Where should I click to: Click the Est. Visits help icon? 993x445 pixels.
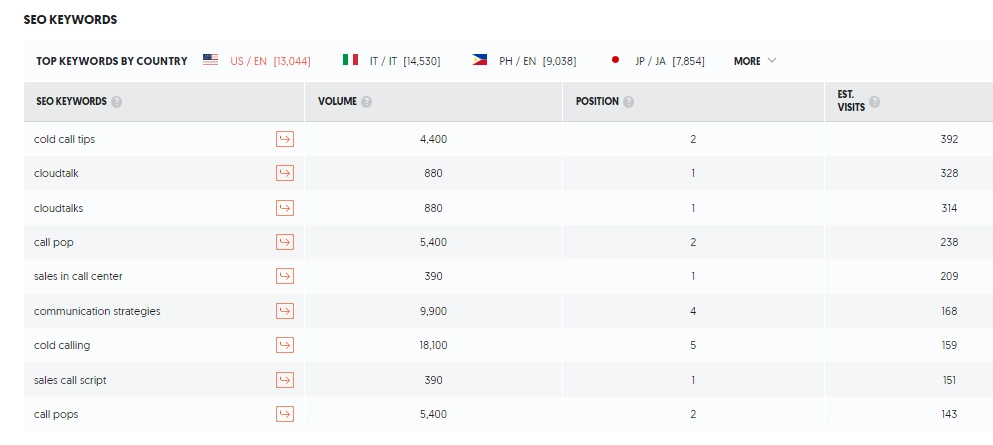click(x=875, y=102)
